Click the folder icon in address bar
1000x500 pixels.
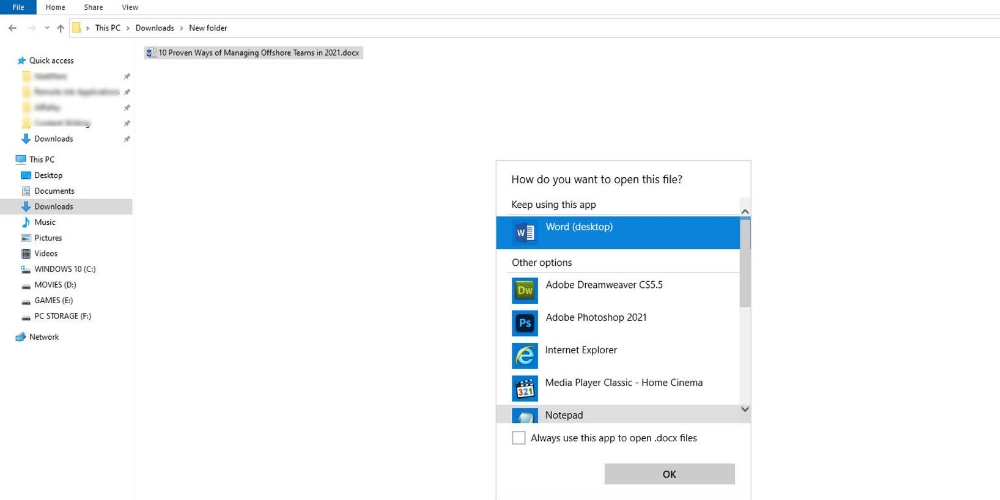click(x=77, y=28)
